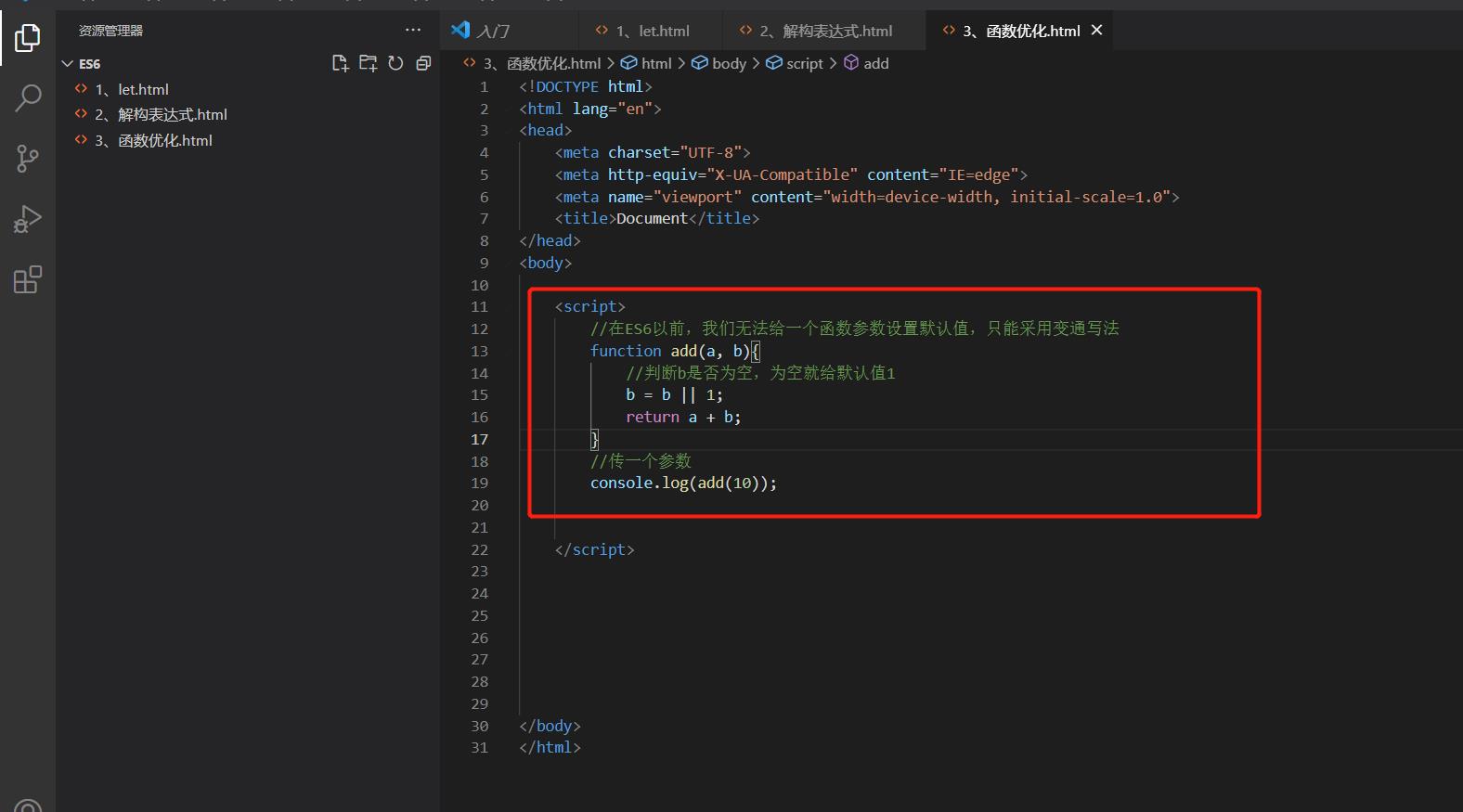Click the '//判断b是否为空' comment line
Screen dimensions: 1463x812
click(760, 373)
